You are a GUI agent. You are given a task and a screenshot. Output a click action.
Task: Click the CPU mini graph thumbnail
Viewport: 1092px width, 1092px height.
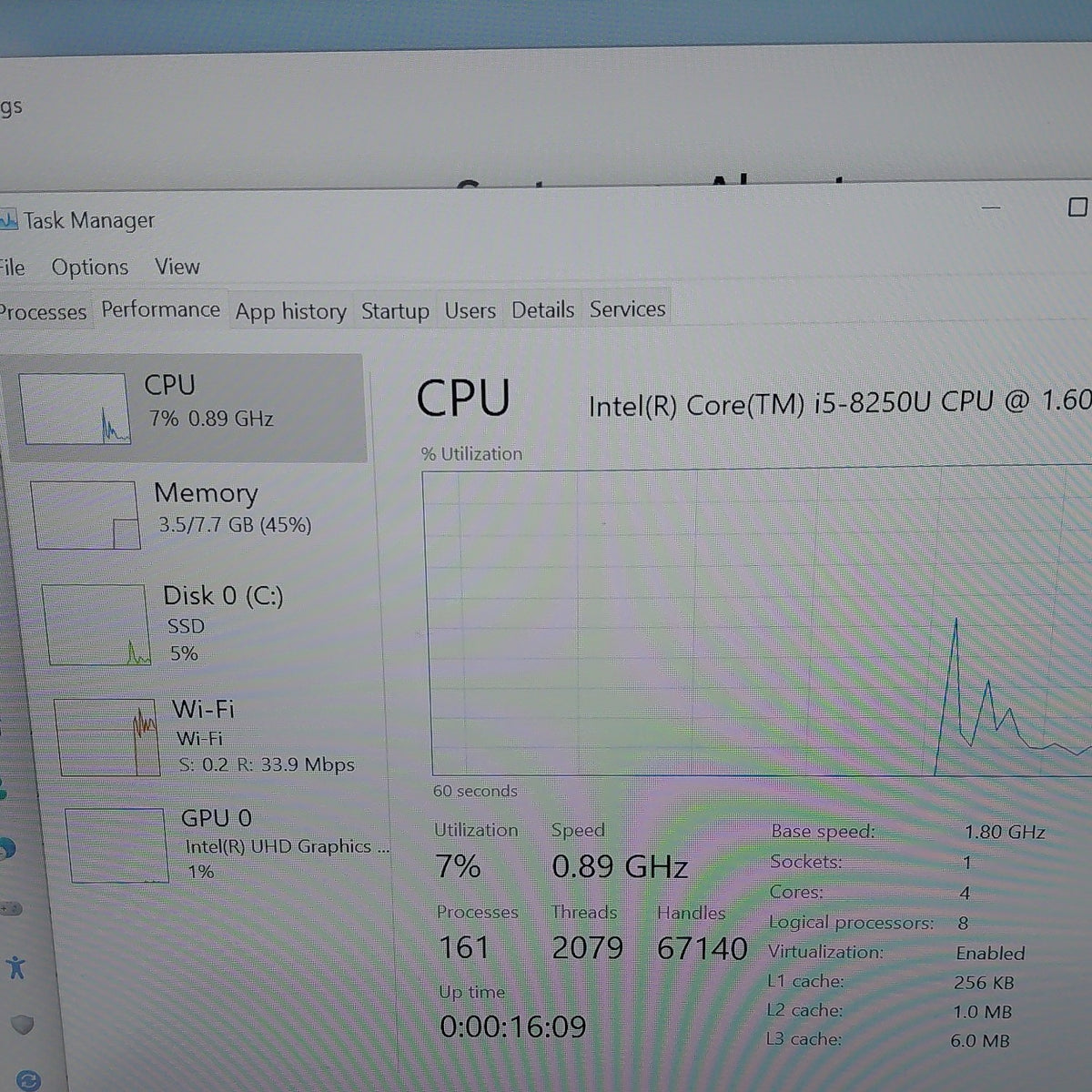click(76, 409)
